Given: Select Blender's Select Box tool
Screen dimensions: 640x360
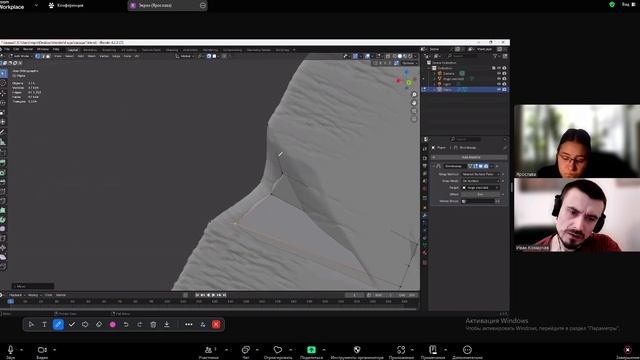Looking at the screenshot, I should tap(3, 73).
